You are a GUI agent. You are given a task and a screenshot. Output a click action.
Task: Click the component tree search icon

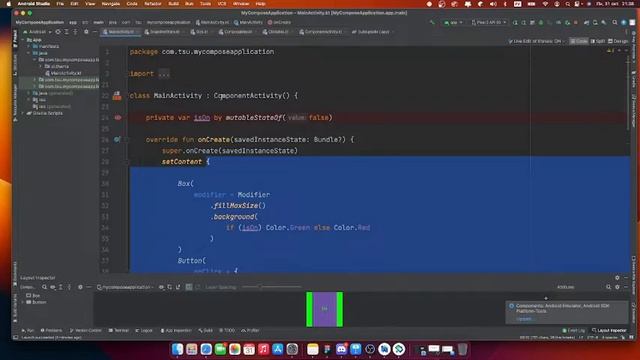(44, 287)
